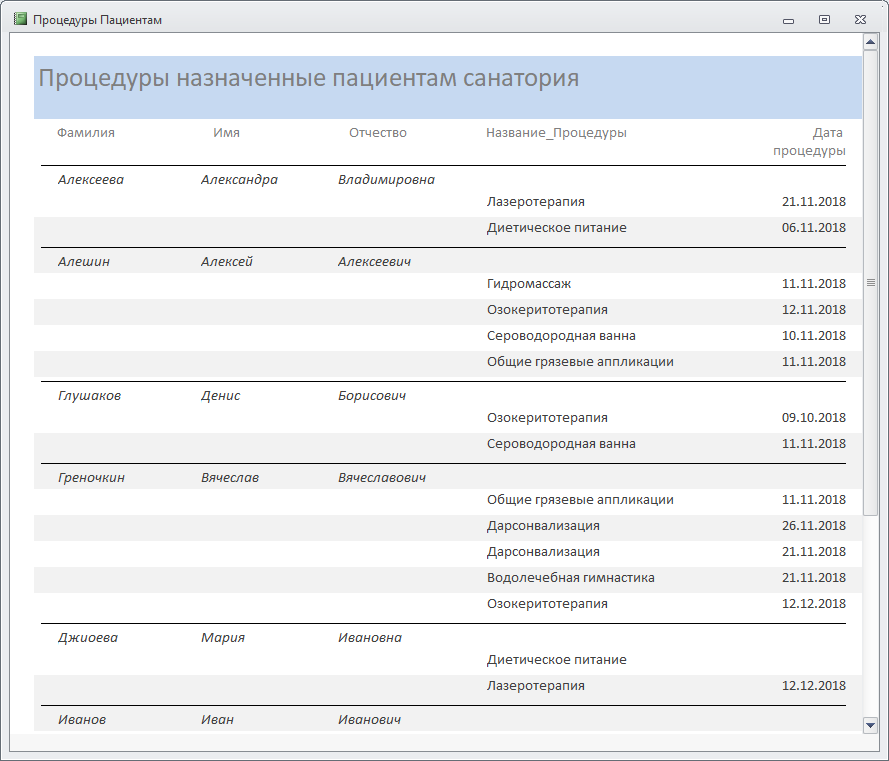This screenshot has width=889, height=761.
Task: Click date 21.11.2018 for Алексеева's Лазеротерапия
Action: click(x=814, y=202)
